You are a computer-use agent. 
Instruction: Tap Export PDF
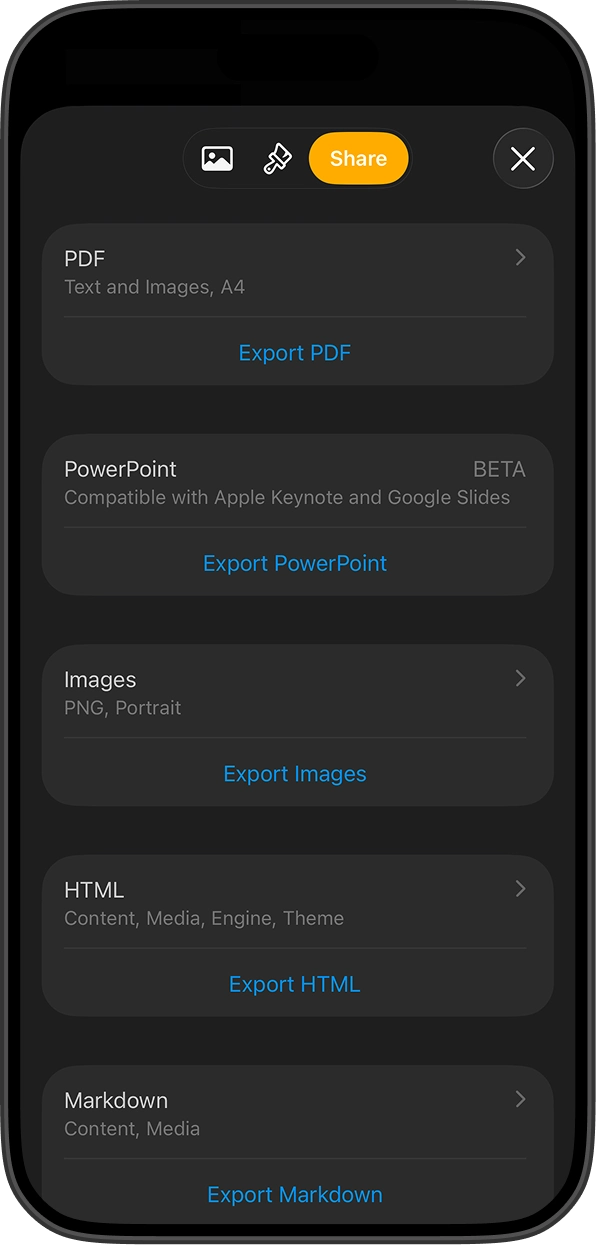click(295, 353)
